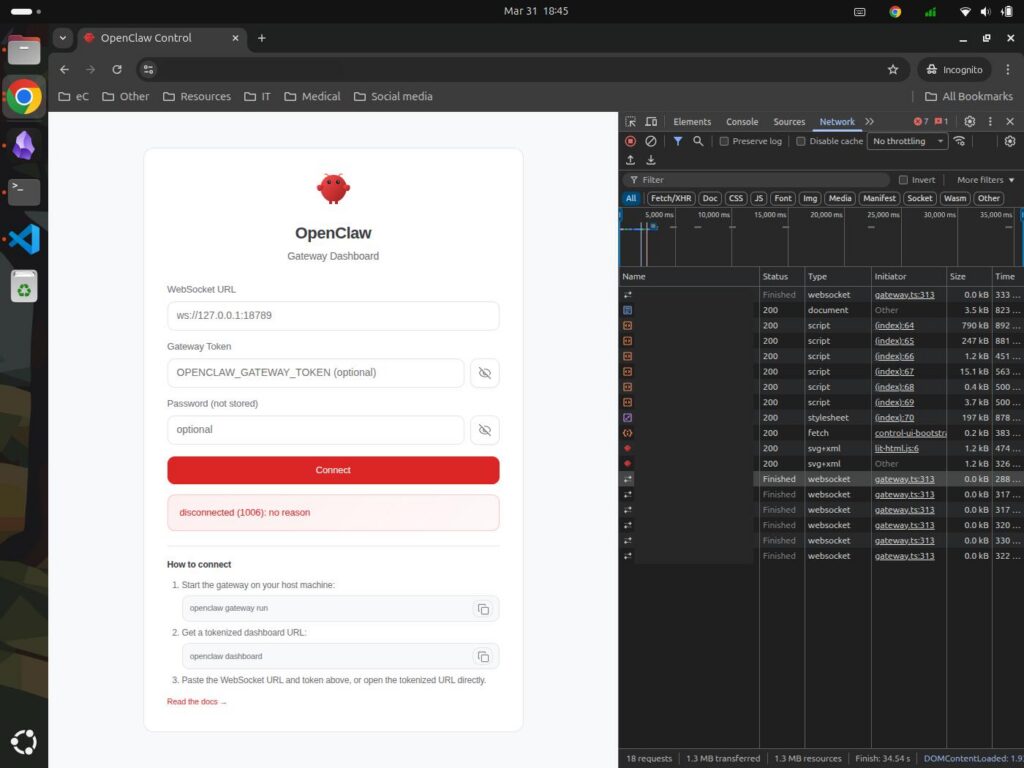The width and height of the screenshot is (1024, 768).
Task: Stop recording the network log
Action: (x=630, y=141)
